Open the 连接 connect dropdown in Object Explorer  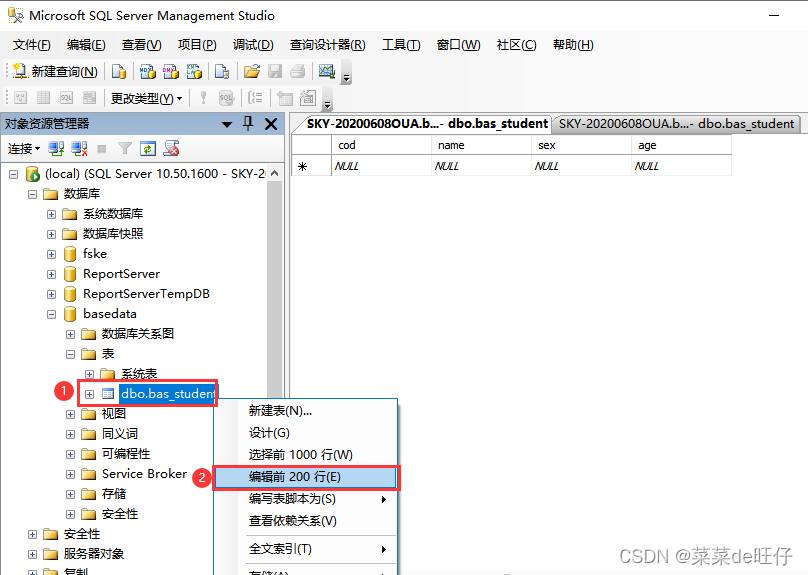pos(24,149)
